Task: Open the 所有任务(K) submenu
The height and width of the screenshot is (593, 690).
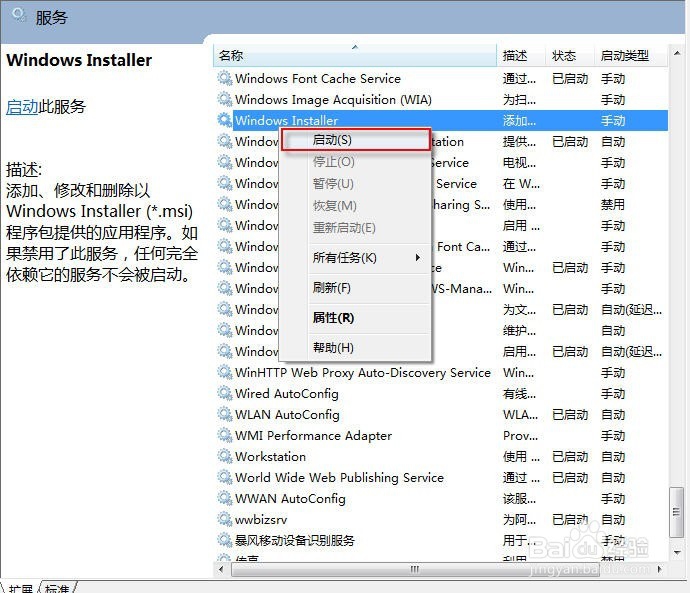Action: click(x=356, y=258)
